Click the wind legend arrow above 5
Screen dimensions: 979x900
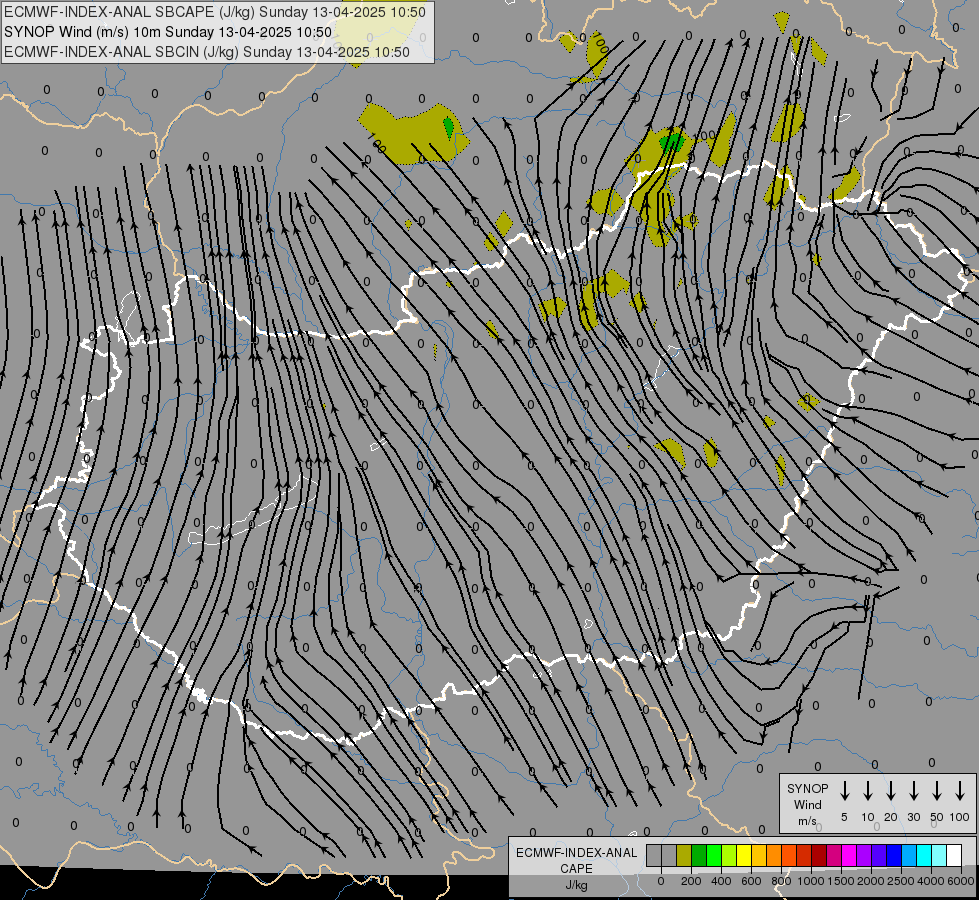point(844,790)
